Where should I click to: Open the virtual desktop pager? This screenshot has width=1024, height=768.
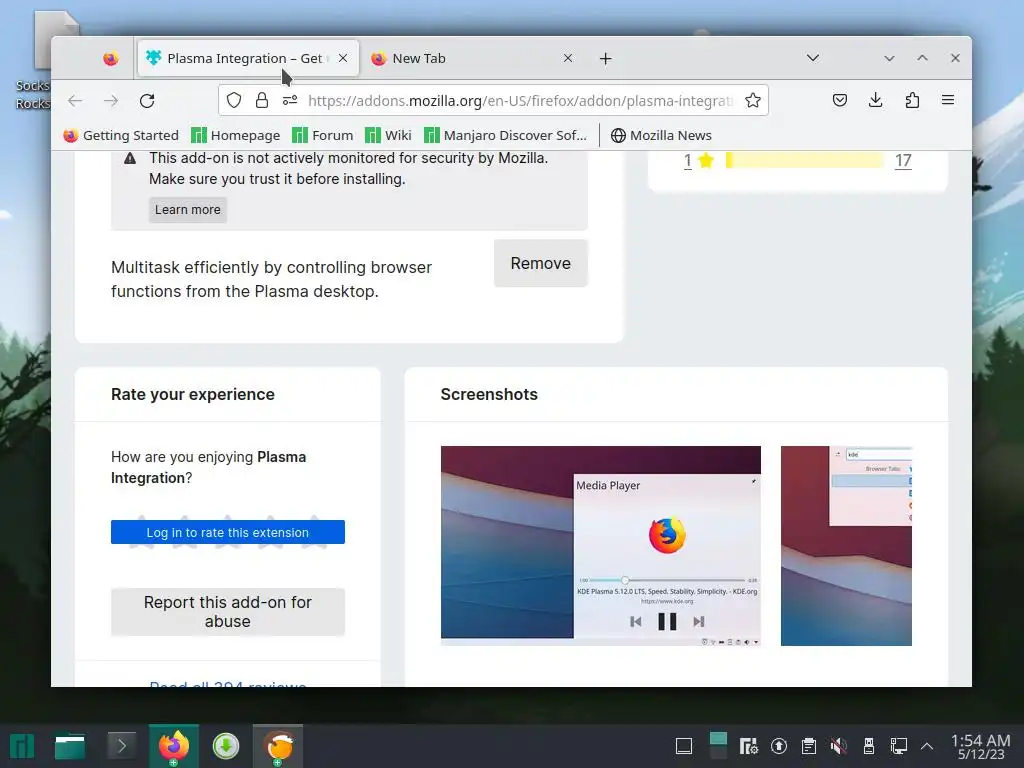click(x=718, y=746)
